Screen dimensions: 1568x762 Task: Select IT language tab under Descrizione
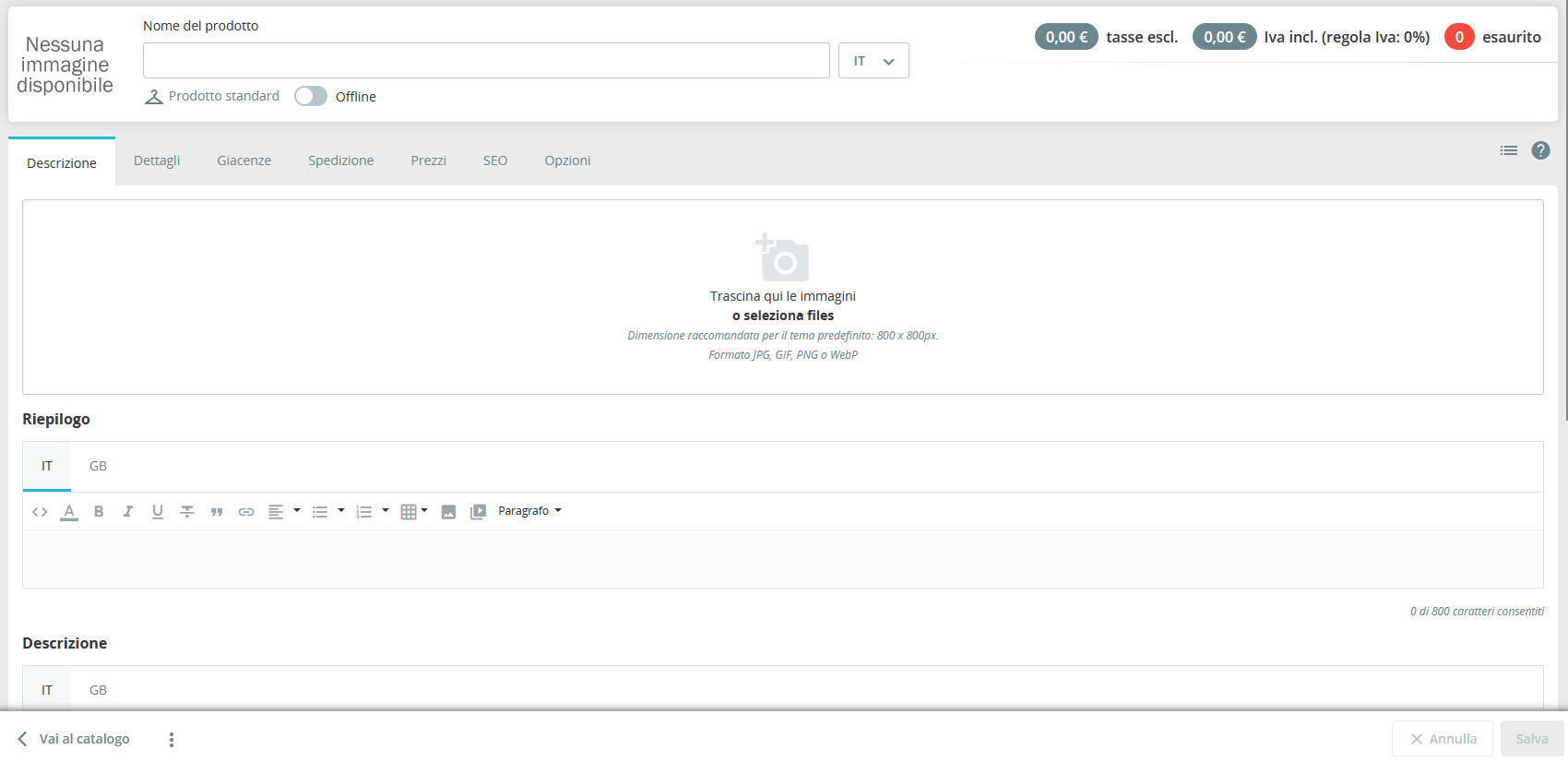click(x=47, y=690)
